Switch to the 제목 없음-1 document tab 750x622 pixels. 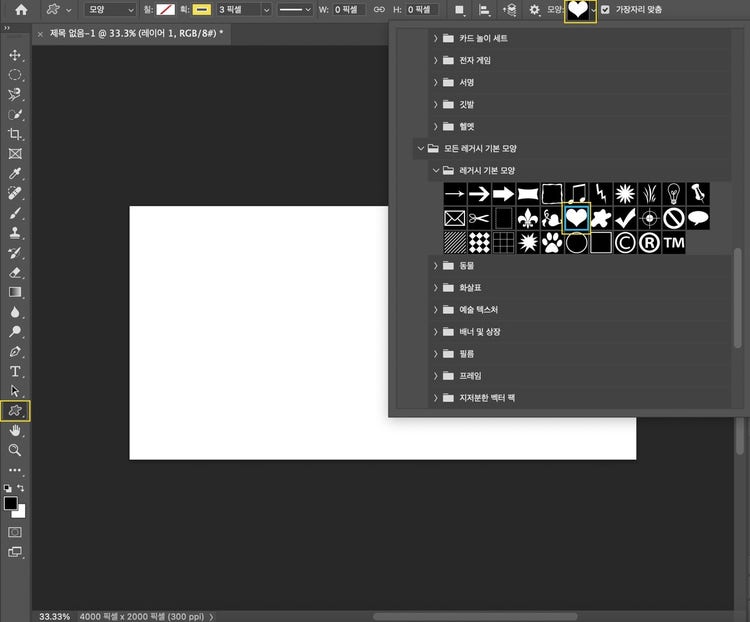(x=136, y=33)
